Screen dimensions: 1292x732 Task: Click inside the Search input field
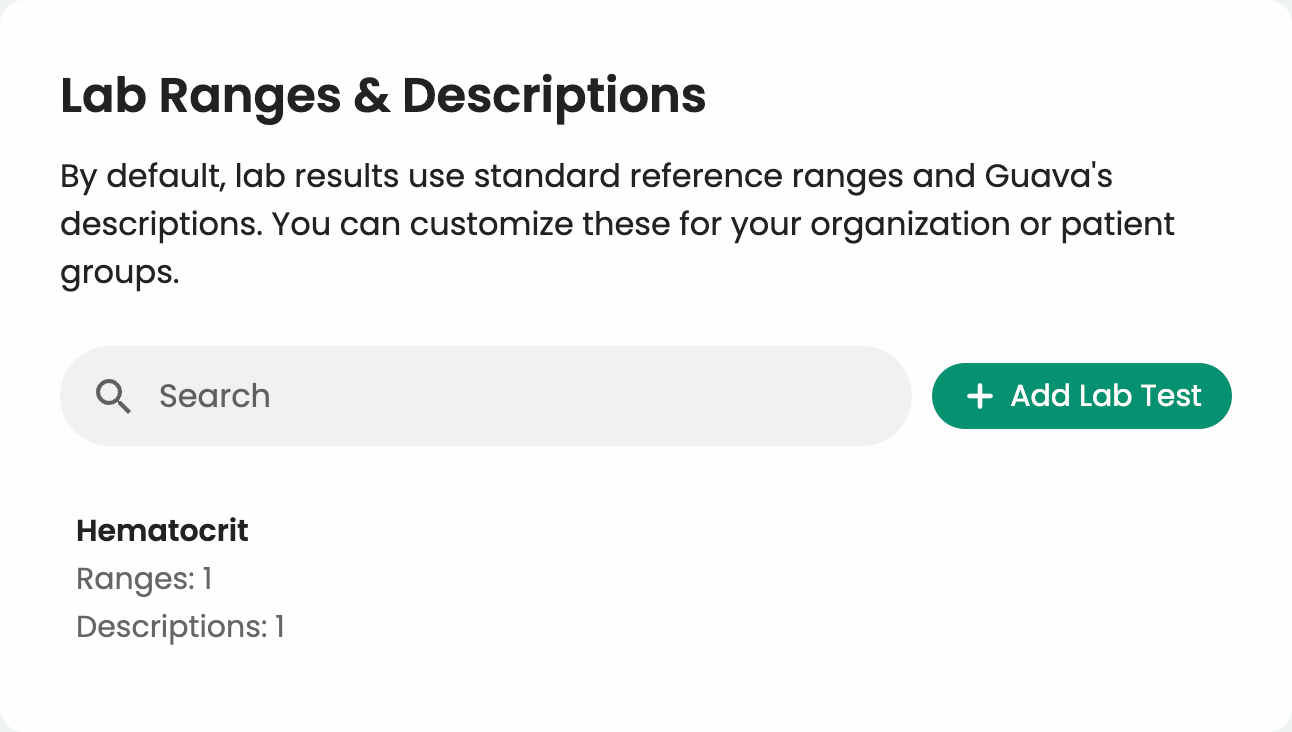(450, 396)
